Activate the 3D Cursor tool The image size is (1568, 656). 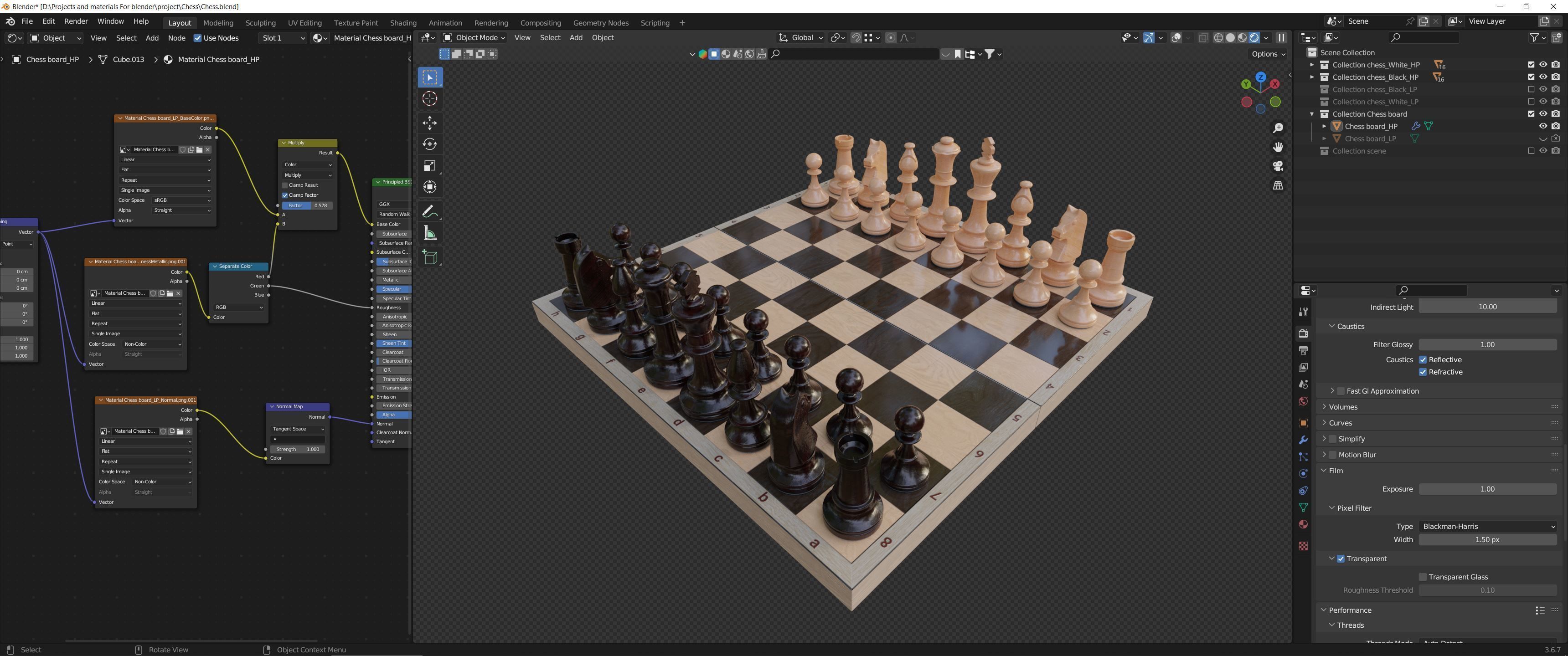tap(430, 98)
